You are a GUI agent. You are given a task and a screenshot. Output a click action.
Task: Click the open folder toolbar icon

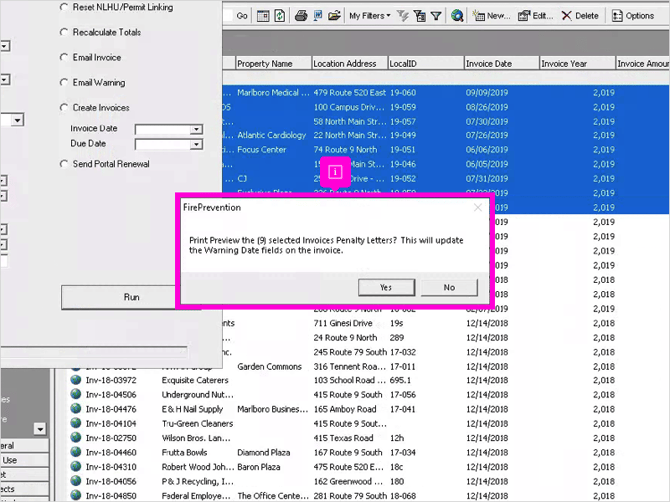coord(334,16)
